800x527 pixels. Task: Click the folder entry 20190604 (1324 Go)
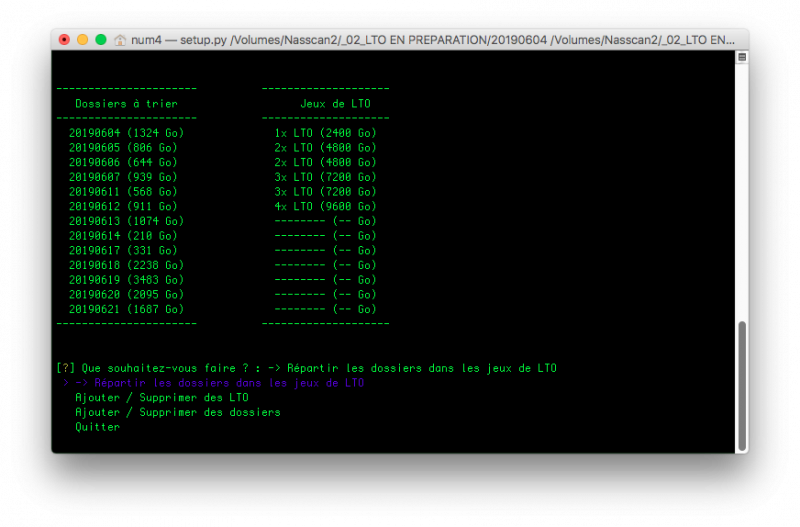click(x=126, y=132)
